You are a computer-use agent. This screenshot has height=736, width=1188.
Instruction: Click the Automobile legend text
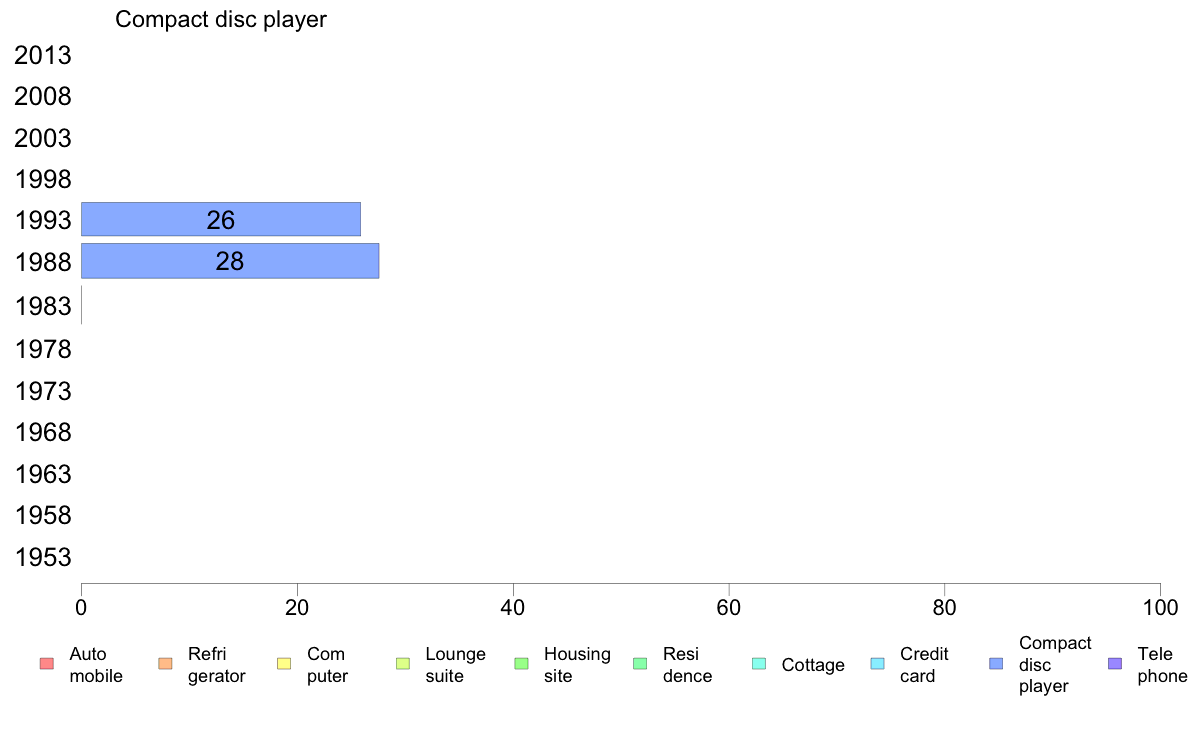[x=95, y=665]
